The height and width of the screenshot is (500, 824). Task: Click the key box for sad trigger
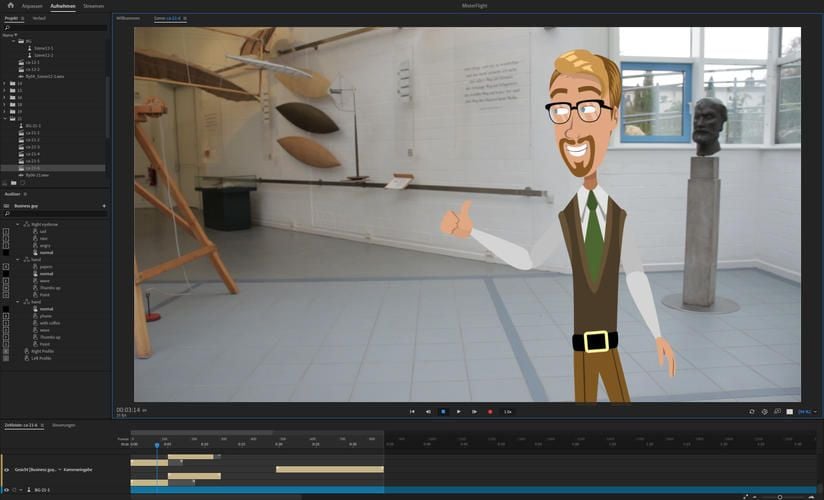6,231
